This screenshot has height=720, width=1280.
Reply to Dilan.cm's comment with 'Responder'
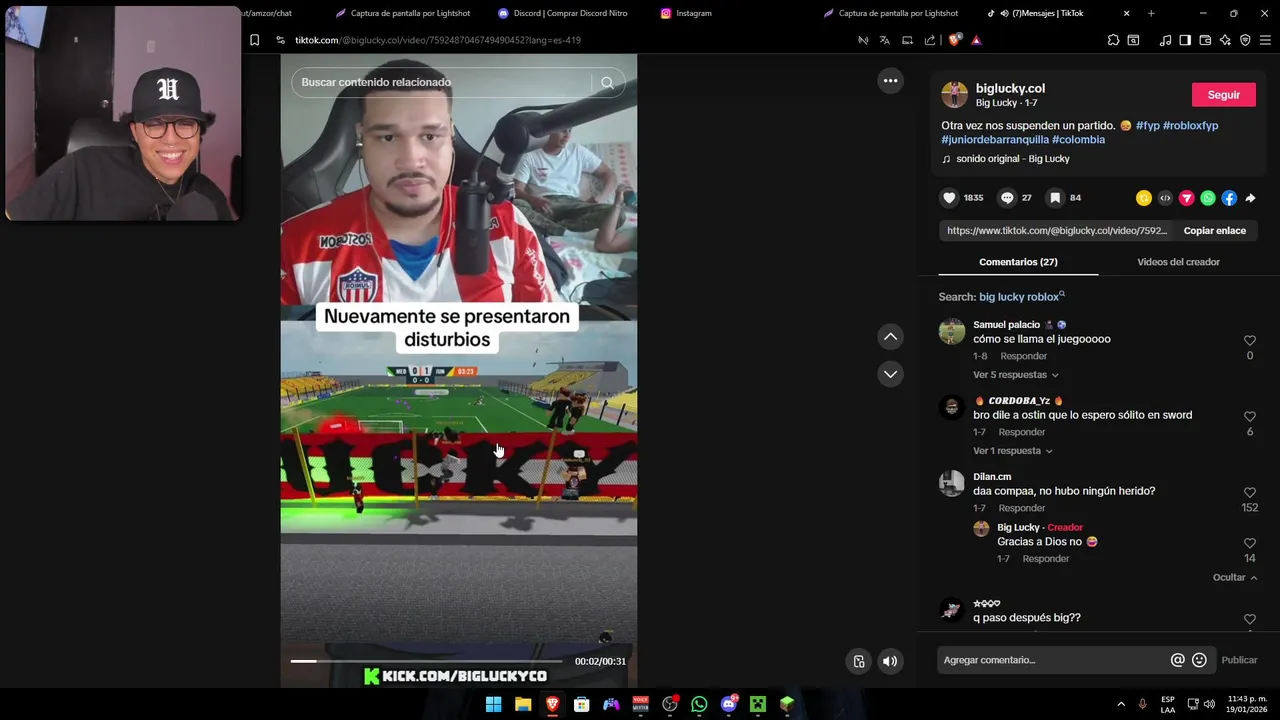[x=1022, y=508]
